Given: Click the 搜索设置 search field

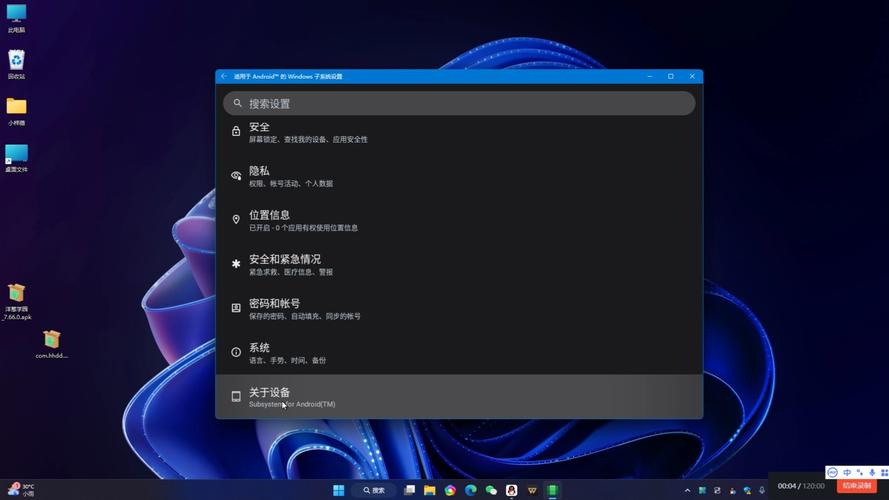Looking at the screenshot, I should pos(459,103).
